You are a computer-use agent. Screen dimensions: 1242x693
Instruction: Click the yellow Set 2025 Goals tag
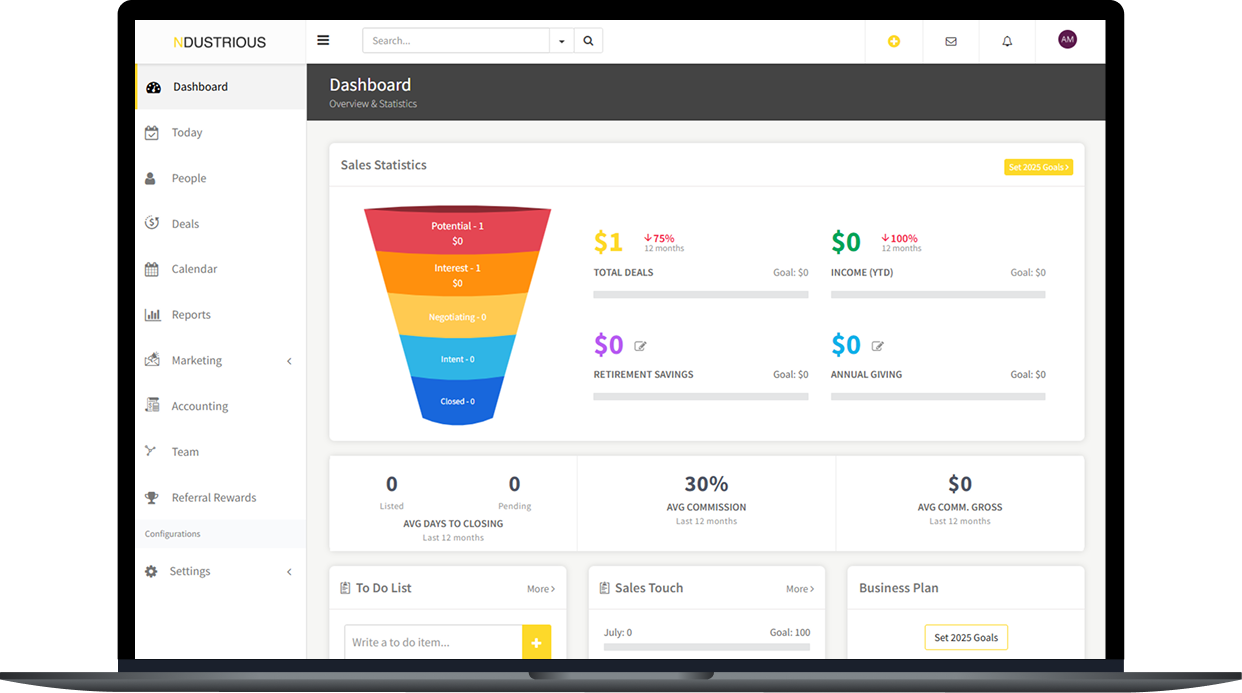pos(1038,167)
